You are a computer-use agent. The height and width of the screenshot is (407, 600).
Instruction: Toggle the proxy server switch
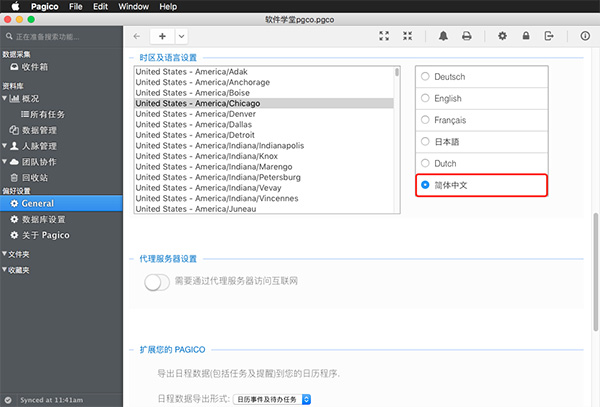click(x=157, y=282)
